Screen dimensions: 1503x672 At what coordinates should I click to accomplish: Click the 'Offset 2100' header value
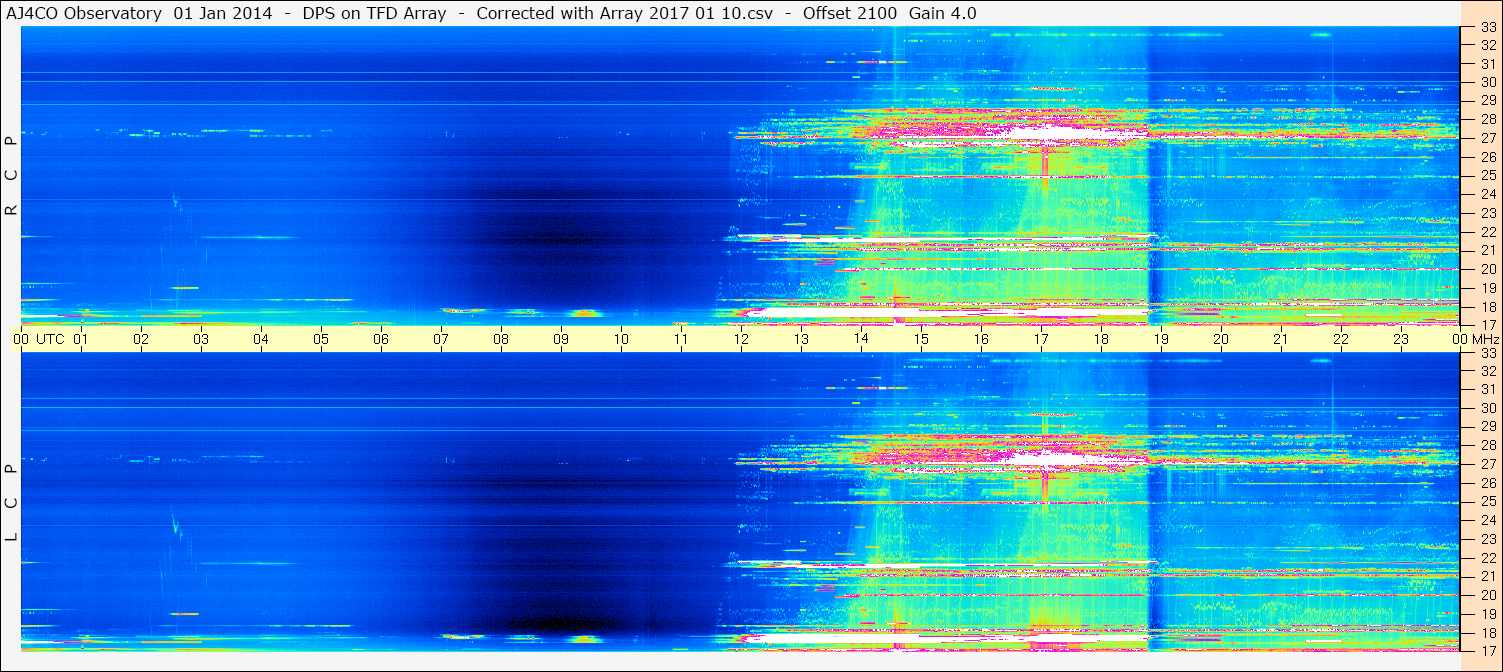tap(850, 13)
